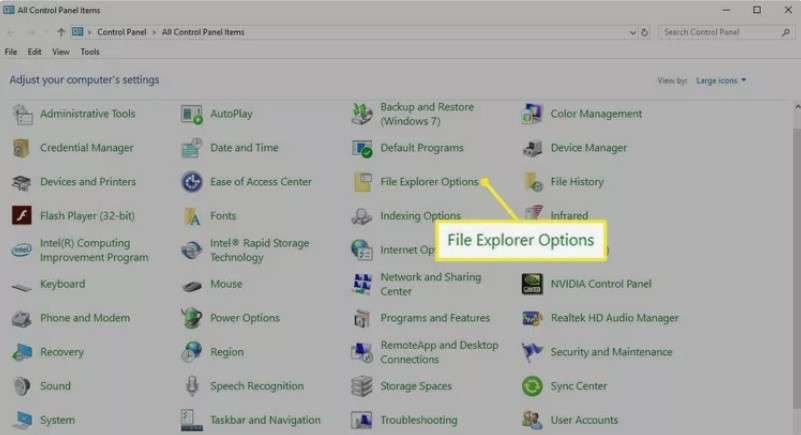Click the Back navigation arrow

11,33
